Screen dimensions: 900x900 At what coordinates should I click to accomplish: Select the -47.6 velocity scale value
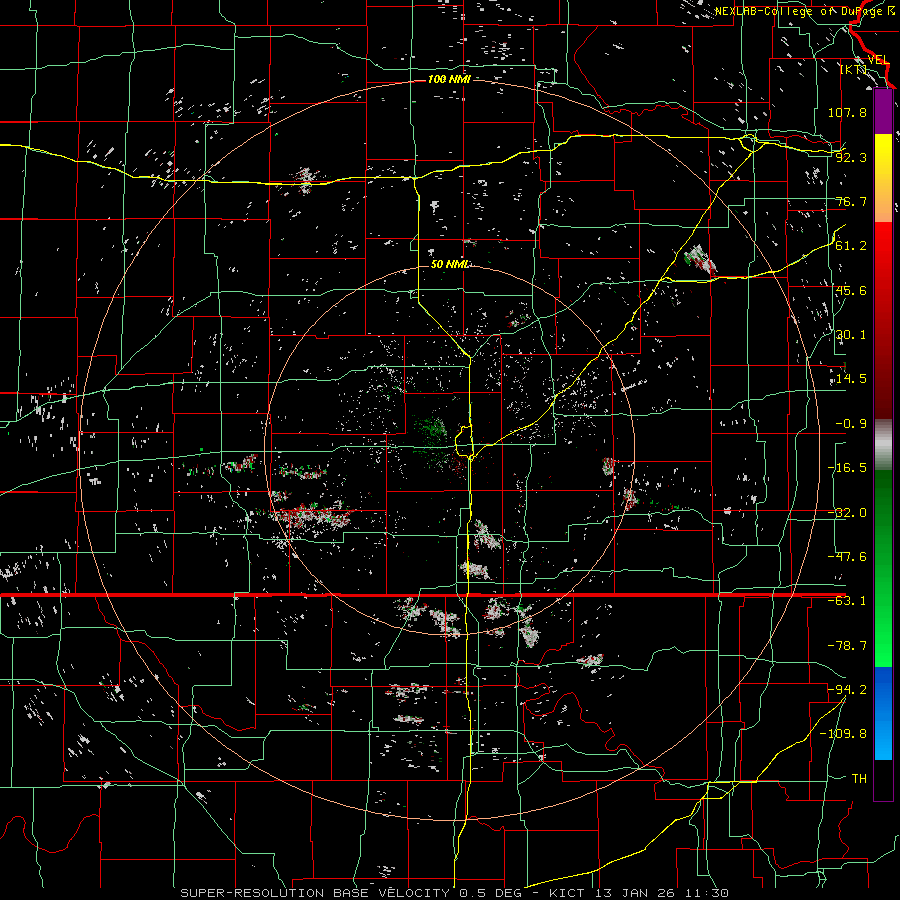point(847,557)
